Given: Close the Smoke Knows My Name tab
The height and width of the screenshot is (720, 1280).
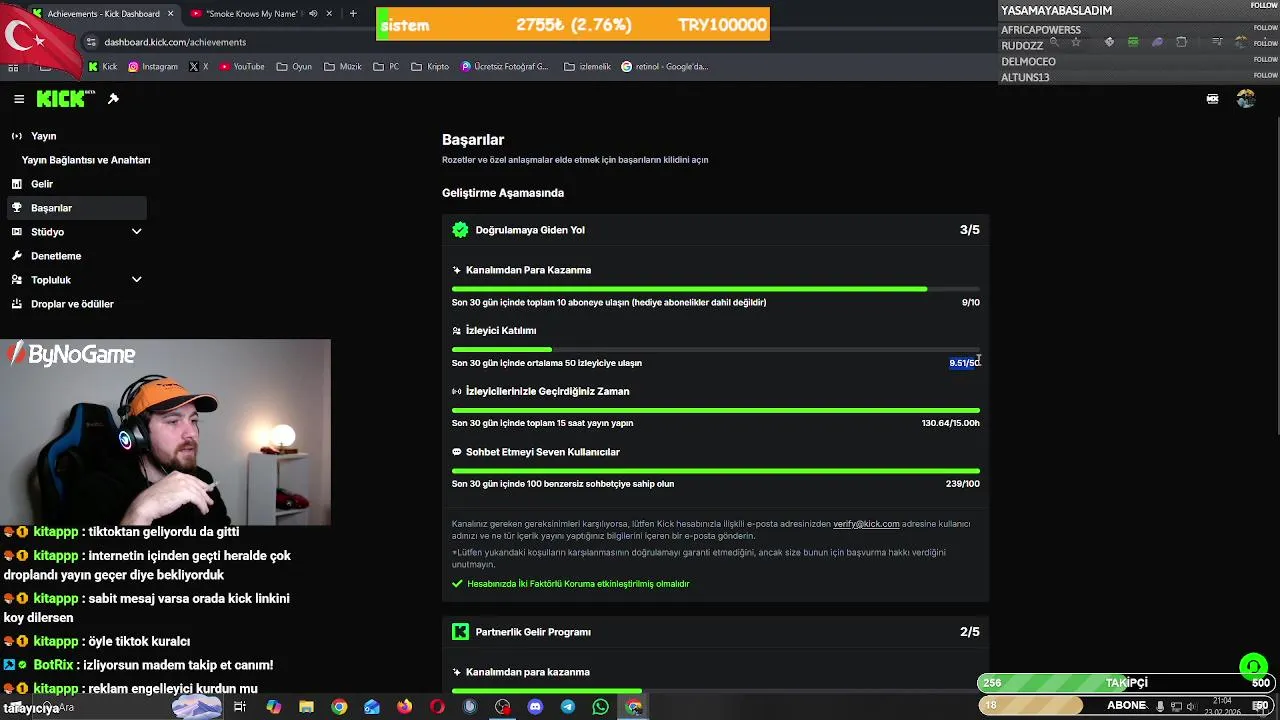Looking at the screenshot, I should tap(331, 14).
